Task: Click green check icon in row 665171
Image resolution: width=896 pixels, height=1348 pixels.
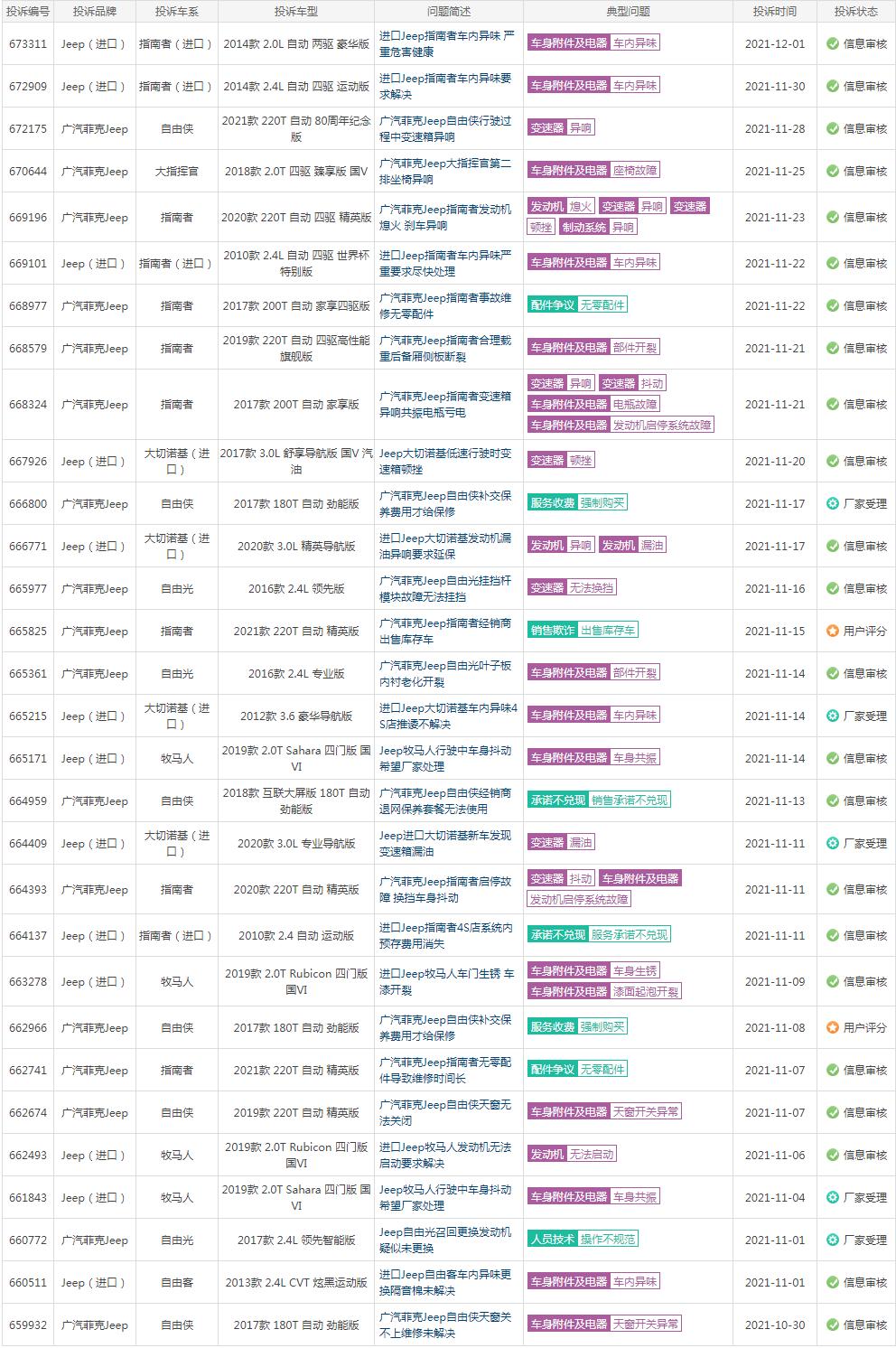Action: [833, 758]
